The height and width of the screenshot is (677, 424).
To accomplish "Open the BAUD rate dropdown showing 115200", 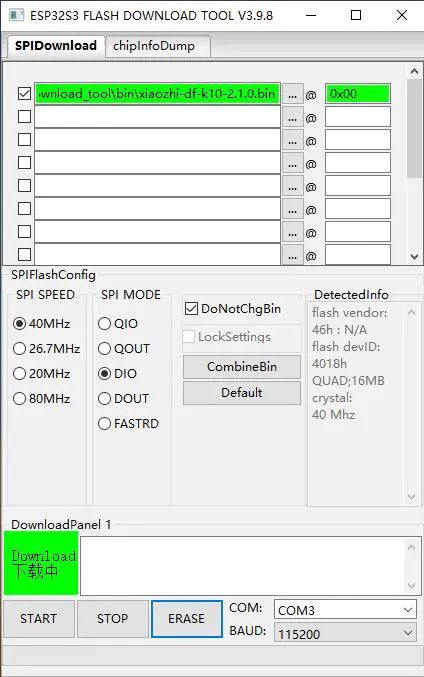I will [345, 634].
